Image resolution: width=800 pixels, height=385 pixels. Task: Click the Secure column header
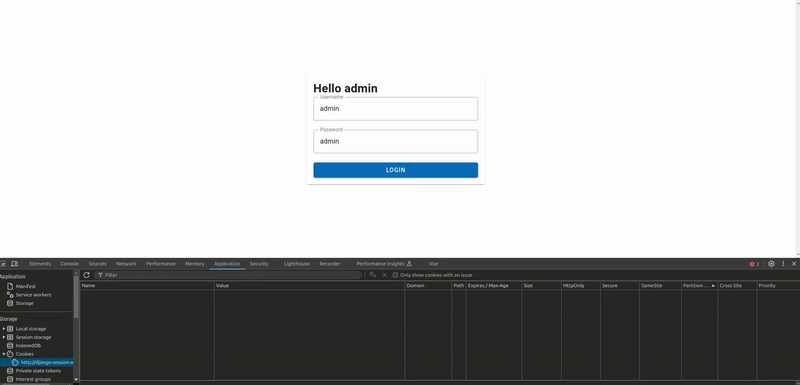[619, 286]
